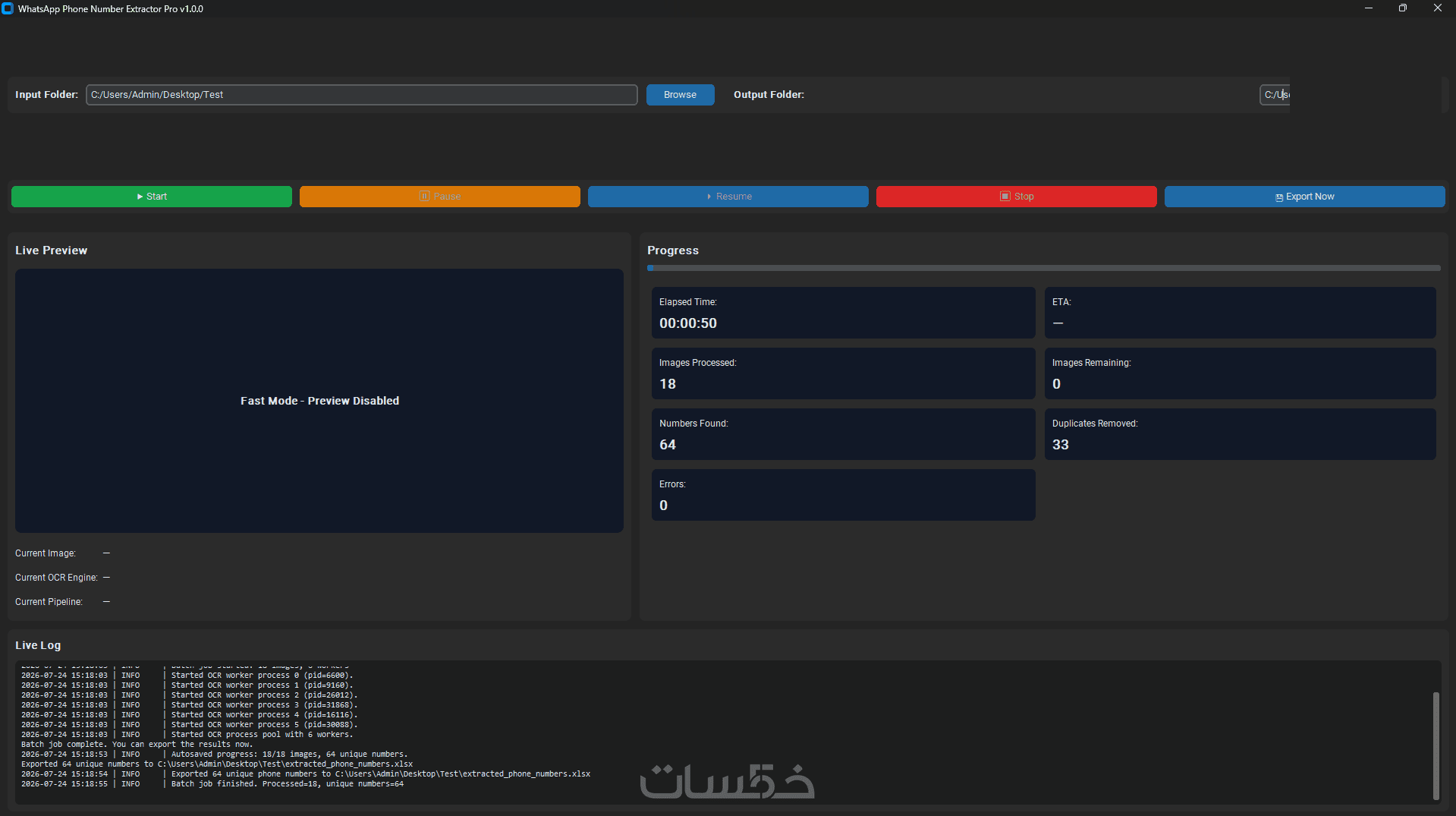The height and width of the screenshot is (816, 1456).
Task: Click the Export Now button
Action: [x=1305, y=197]
